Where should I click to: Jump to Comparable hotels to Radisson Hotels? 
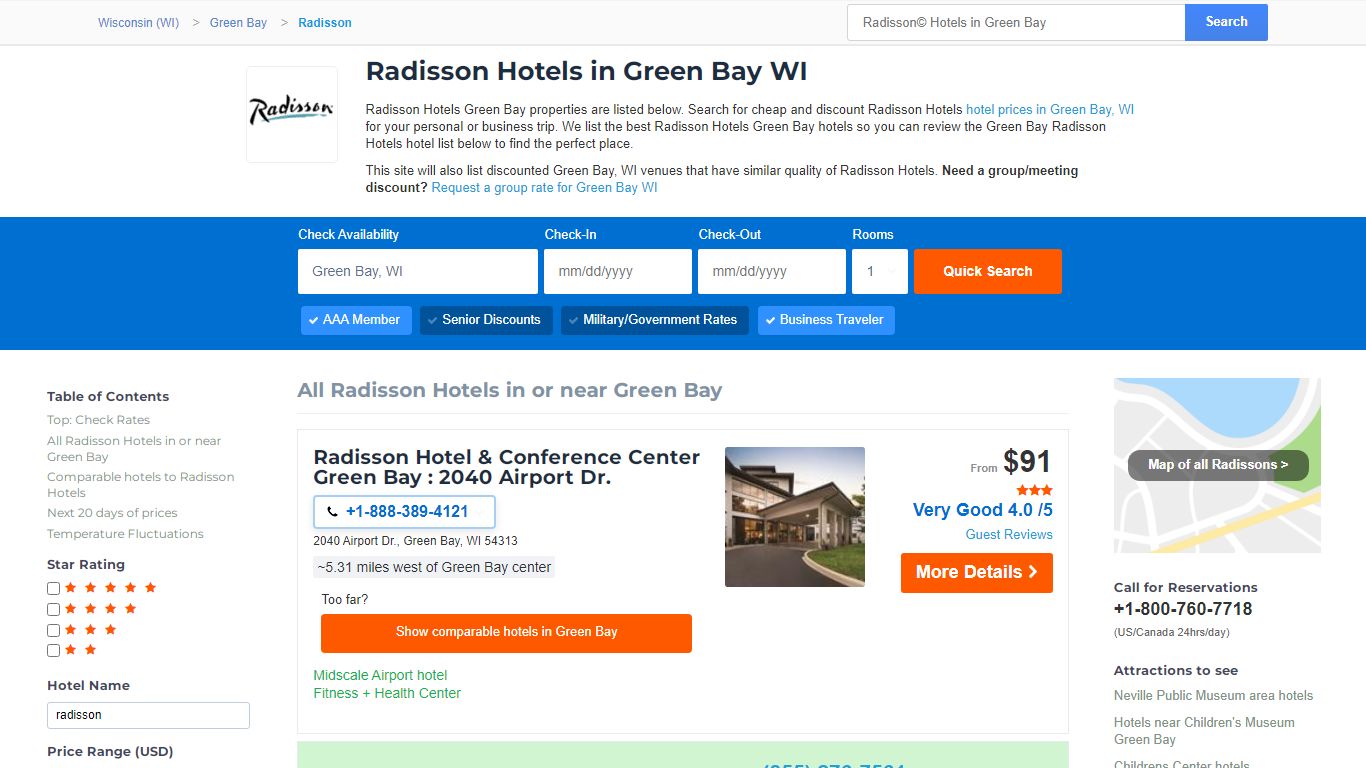pyautogui.click(x=141, y=485)
